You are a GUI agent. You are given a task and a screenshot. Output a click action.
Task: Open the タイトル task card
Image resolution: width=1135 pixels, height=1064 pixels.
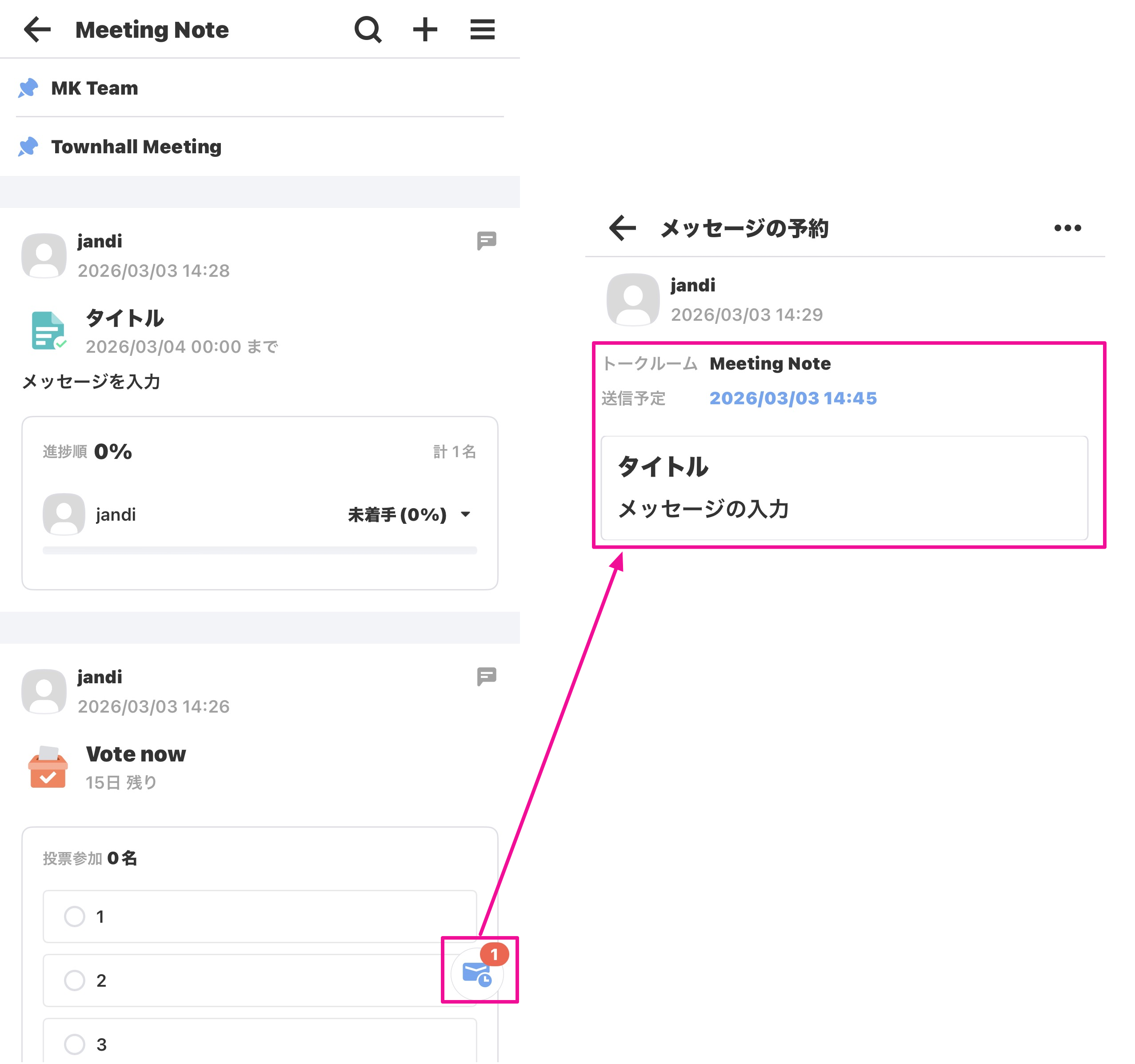pyautogui.click(x=125, y=319)
